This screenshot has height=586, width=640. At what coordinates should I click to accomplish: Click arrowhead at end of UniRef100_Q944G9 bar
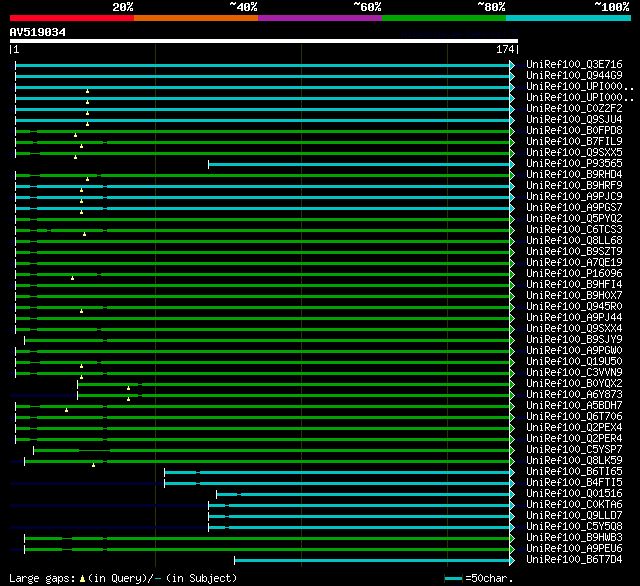tap(512, 76)
